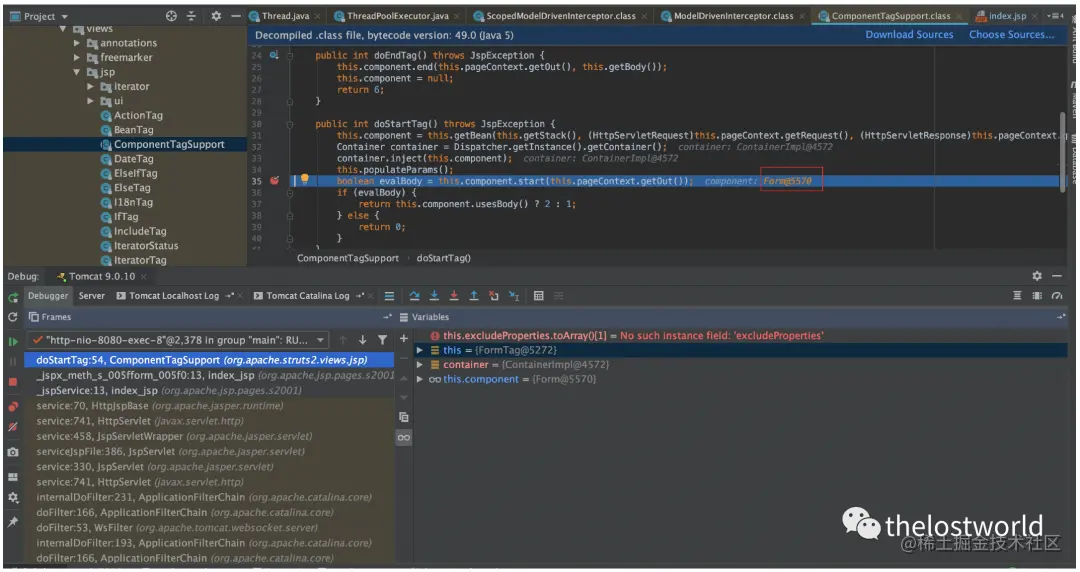
Task: Click the Update application icon
Action: click(x=12, y=317)
